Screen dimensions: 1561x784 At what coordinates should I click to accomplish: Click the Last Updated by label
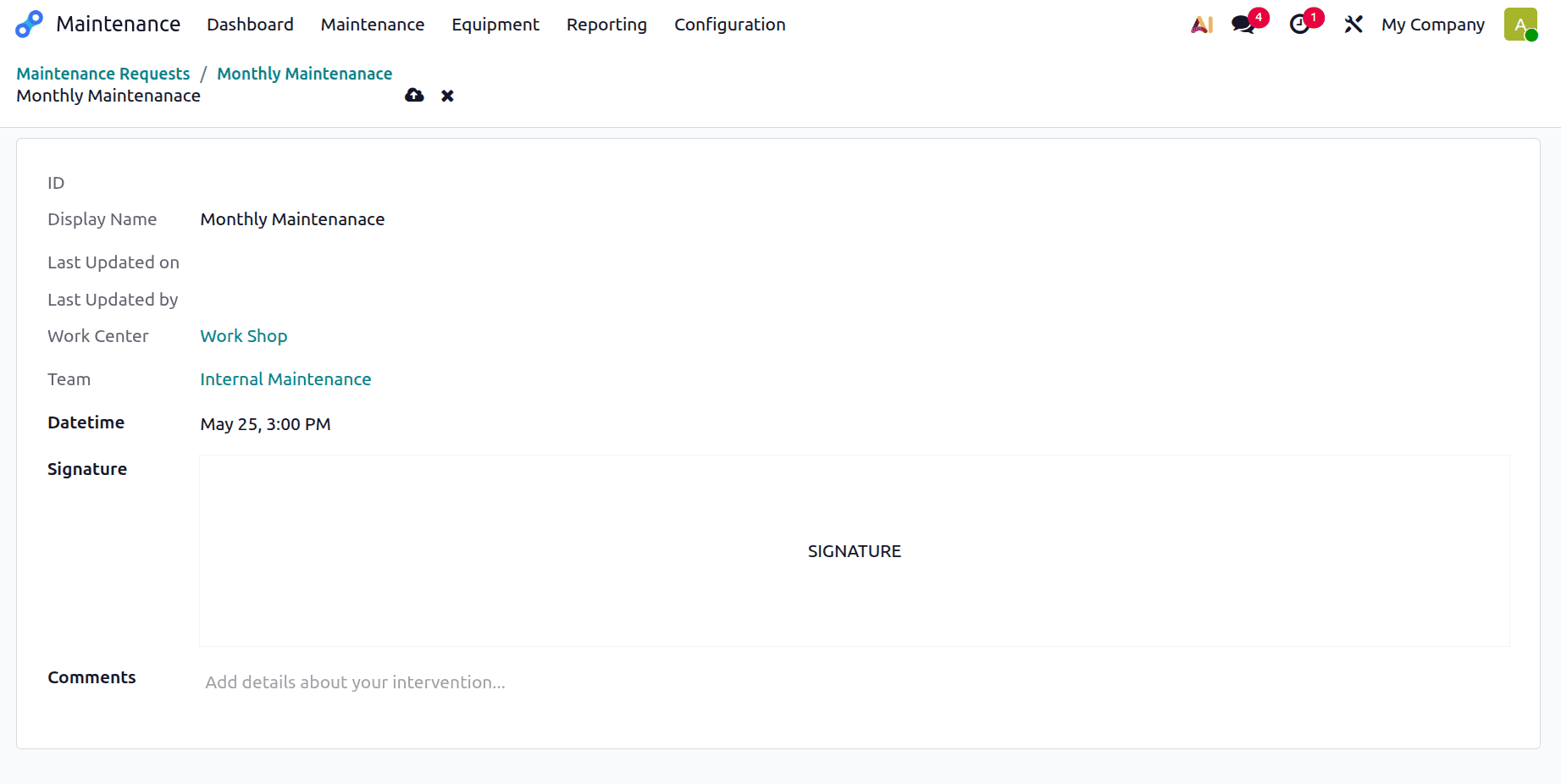pyautogui.click(x=113, y=300)
